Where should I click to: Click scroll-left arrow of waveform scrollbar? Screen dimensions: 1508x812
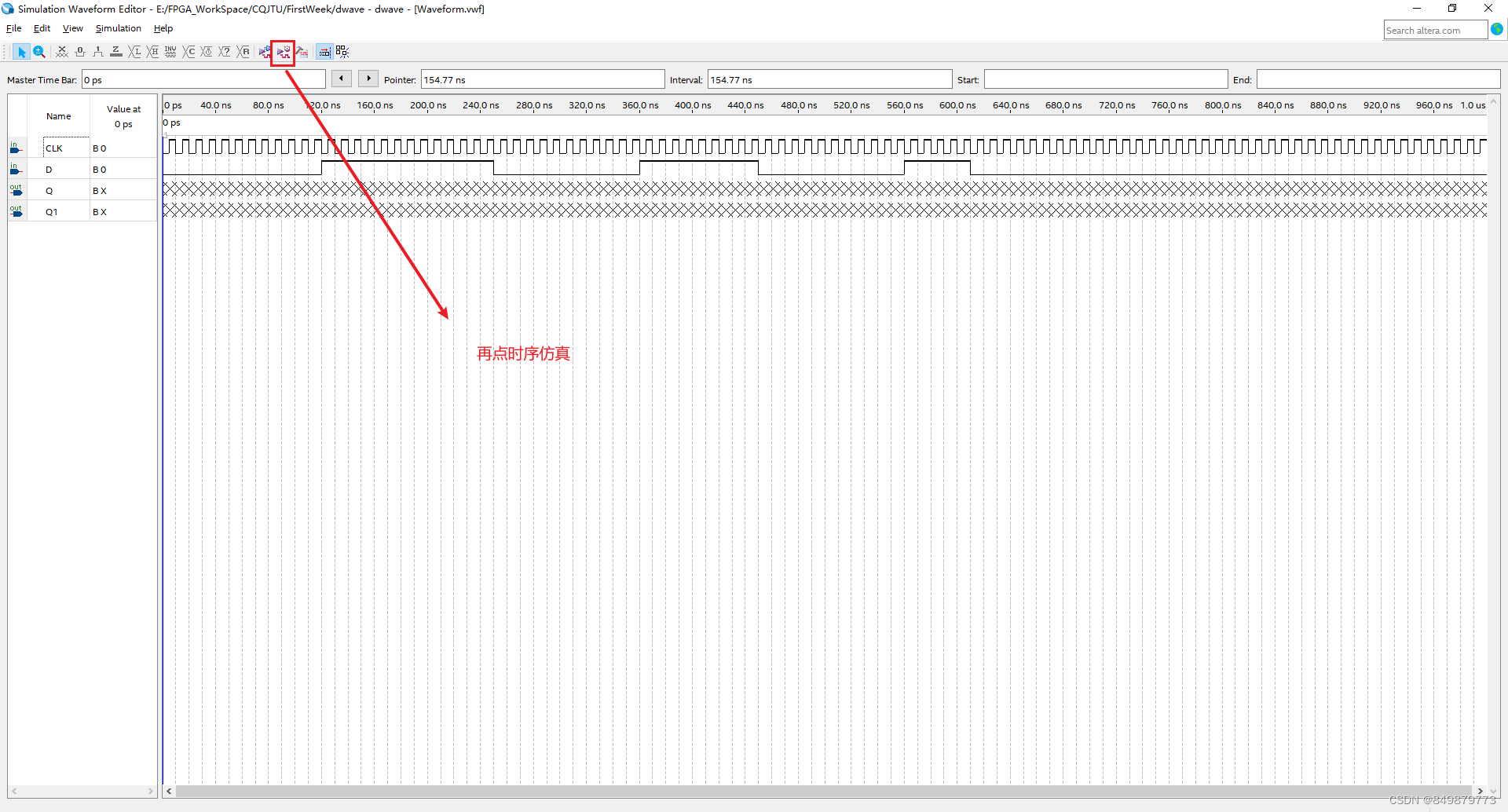(x=169, y=791)
